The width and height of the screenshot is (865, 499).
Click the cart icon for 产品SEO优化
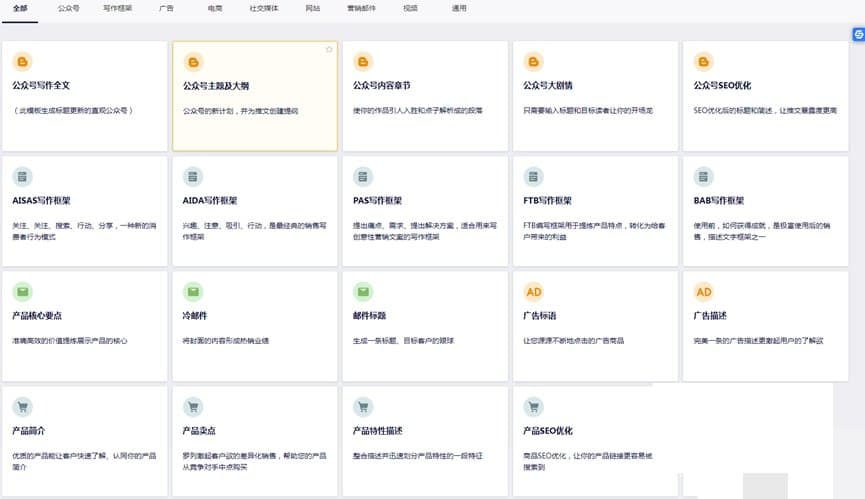coord(533,407)
